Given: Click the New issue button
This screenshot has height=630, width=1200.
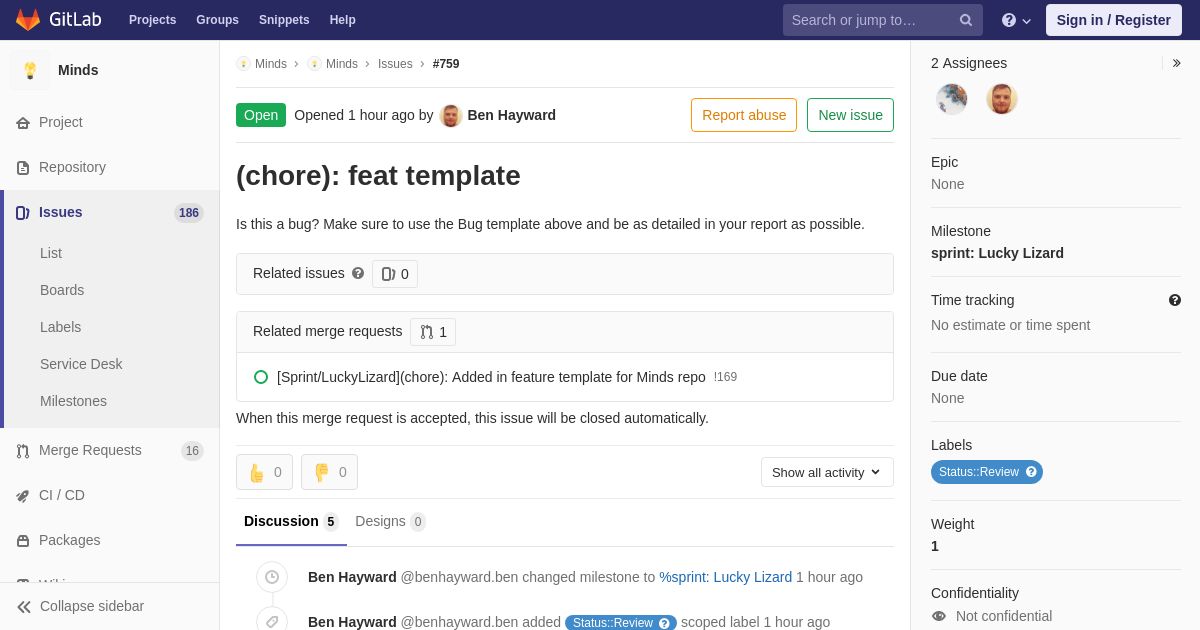Looking at the screenshot, I should pos(850,115).
